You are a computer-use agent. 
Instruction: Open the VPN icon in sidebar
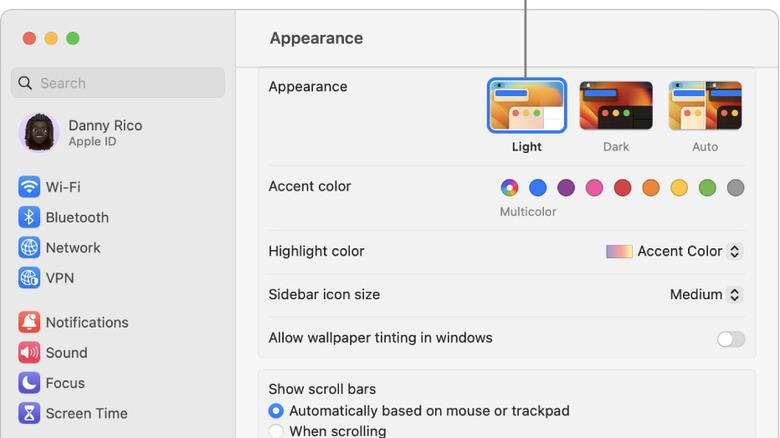(x=29, y=278)
